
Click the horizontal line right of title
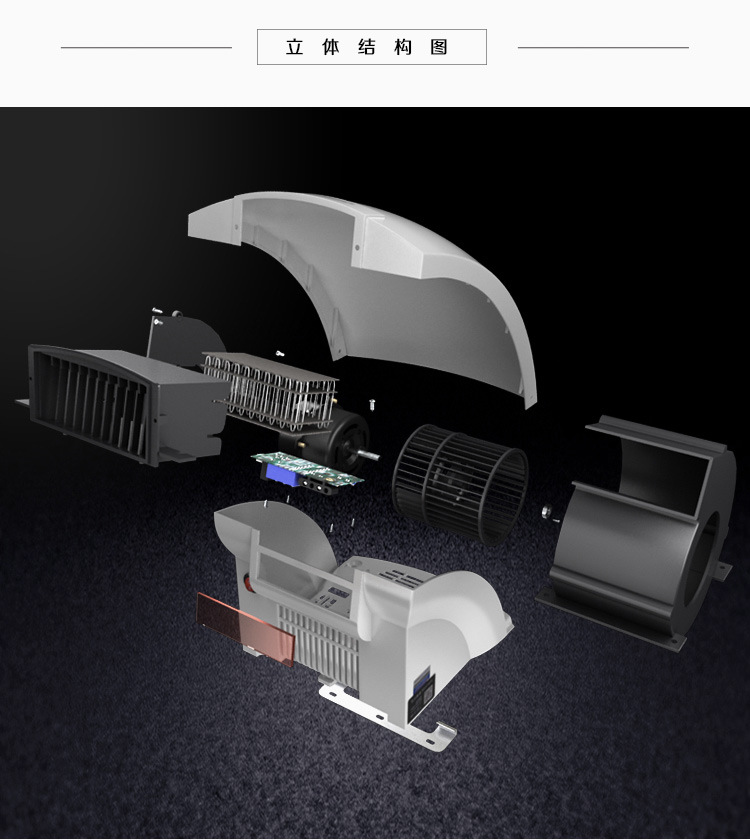tap(603, 47)
